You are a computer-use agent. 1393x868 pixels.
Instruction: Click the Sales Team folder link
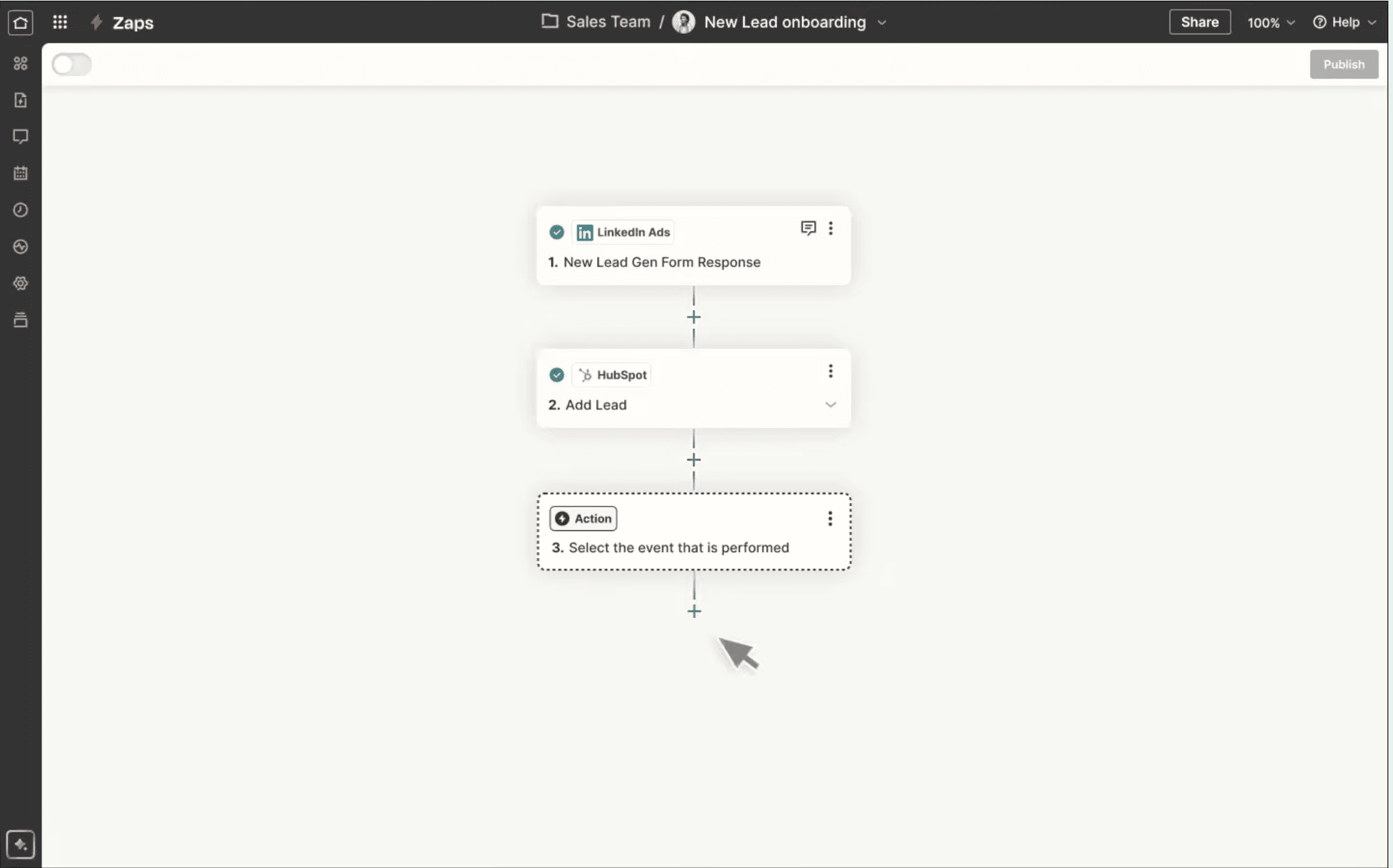607,22
